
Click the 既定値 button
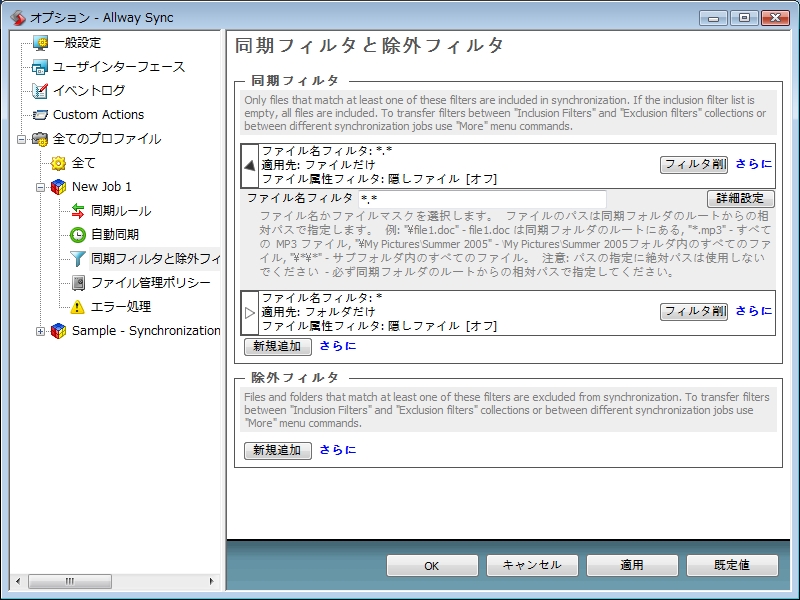[x=732, y=566]
